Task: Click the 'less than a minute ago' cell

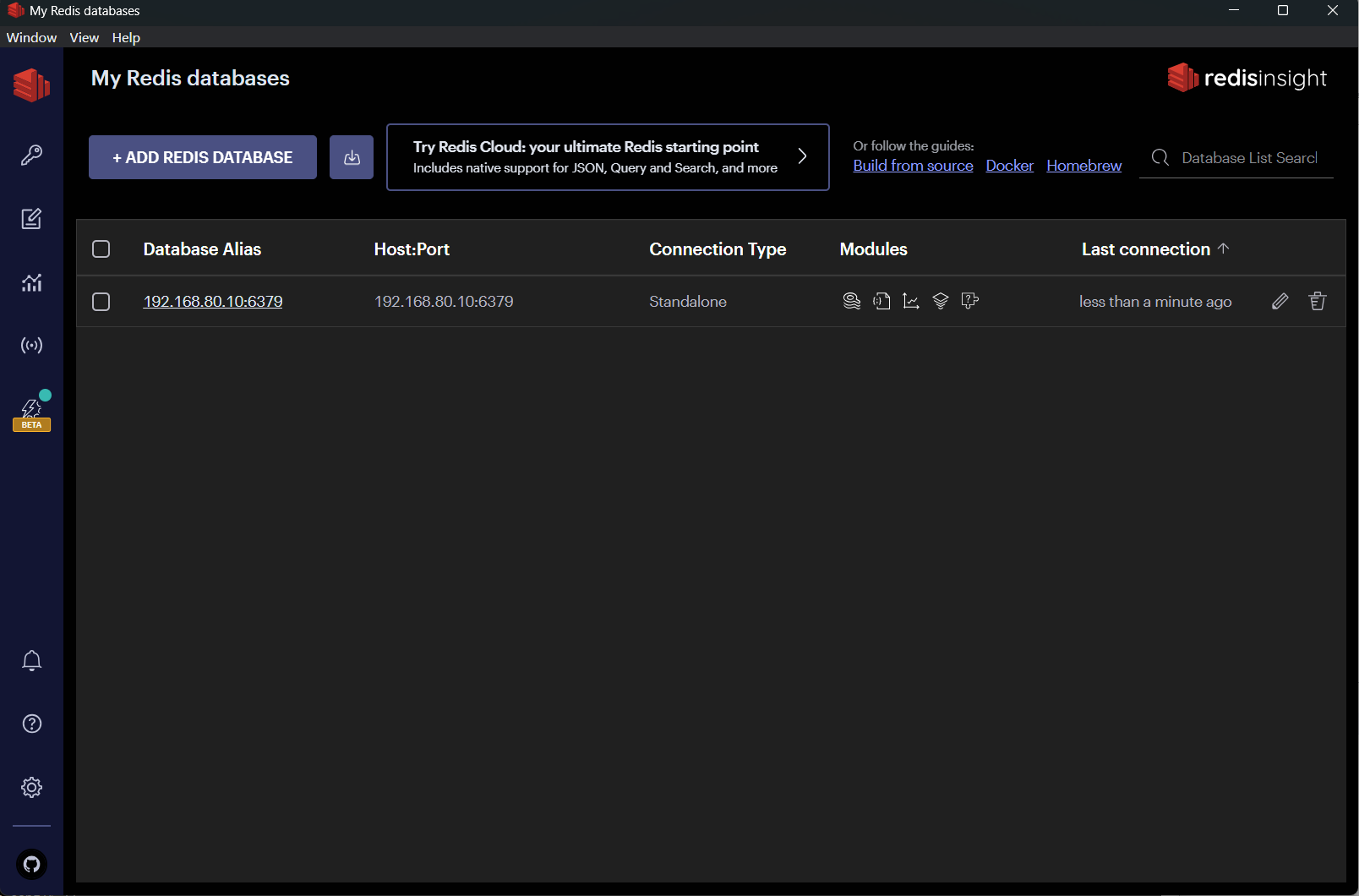Action: tap(1155, 302)
